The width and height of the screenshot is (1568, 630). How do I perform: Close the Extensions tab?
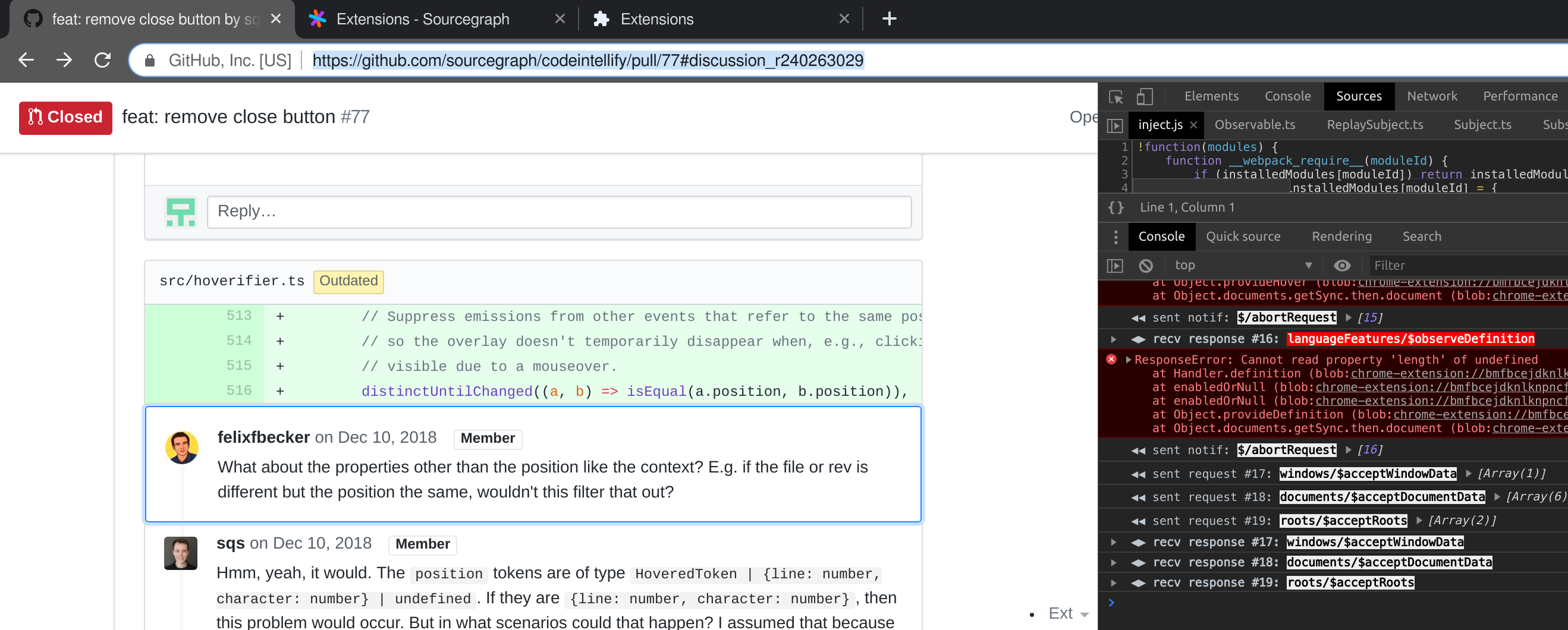coord(844,19)
